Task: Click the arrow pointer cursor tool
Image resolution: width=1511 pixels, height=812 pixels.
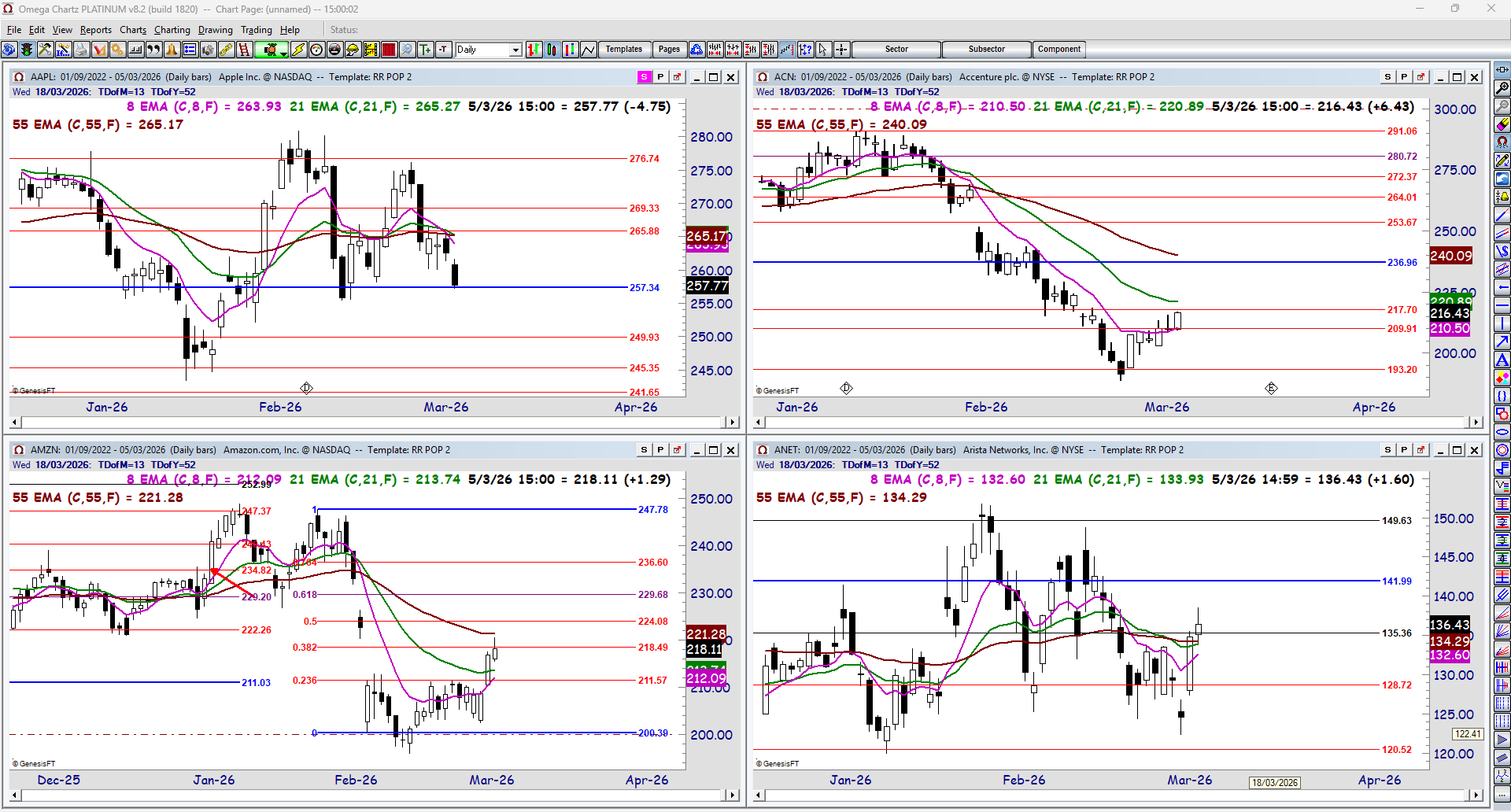Action: click(823, 50)
